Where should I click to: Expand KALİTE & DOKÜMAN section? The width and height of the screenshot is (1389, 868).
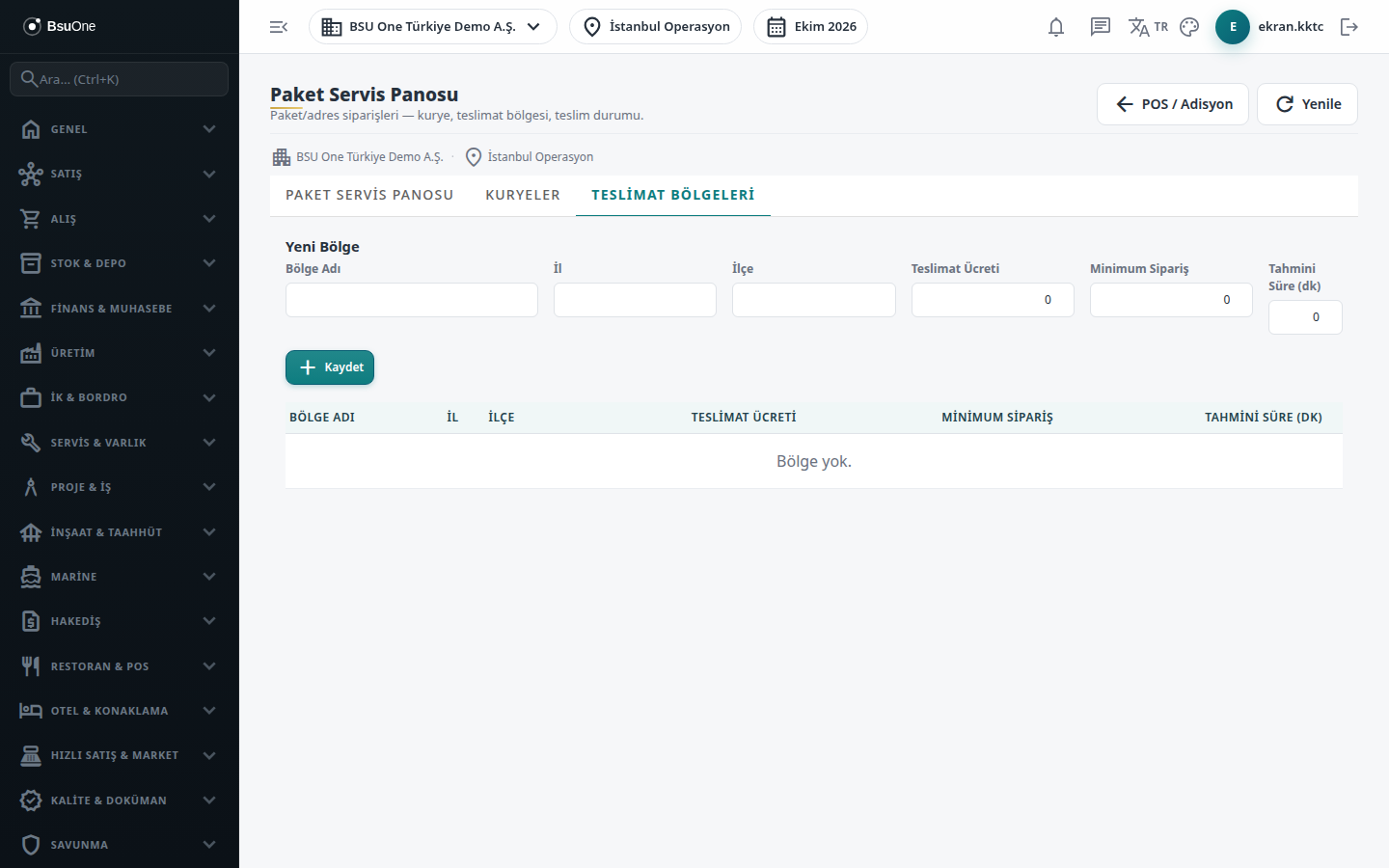tap(120, 800)
